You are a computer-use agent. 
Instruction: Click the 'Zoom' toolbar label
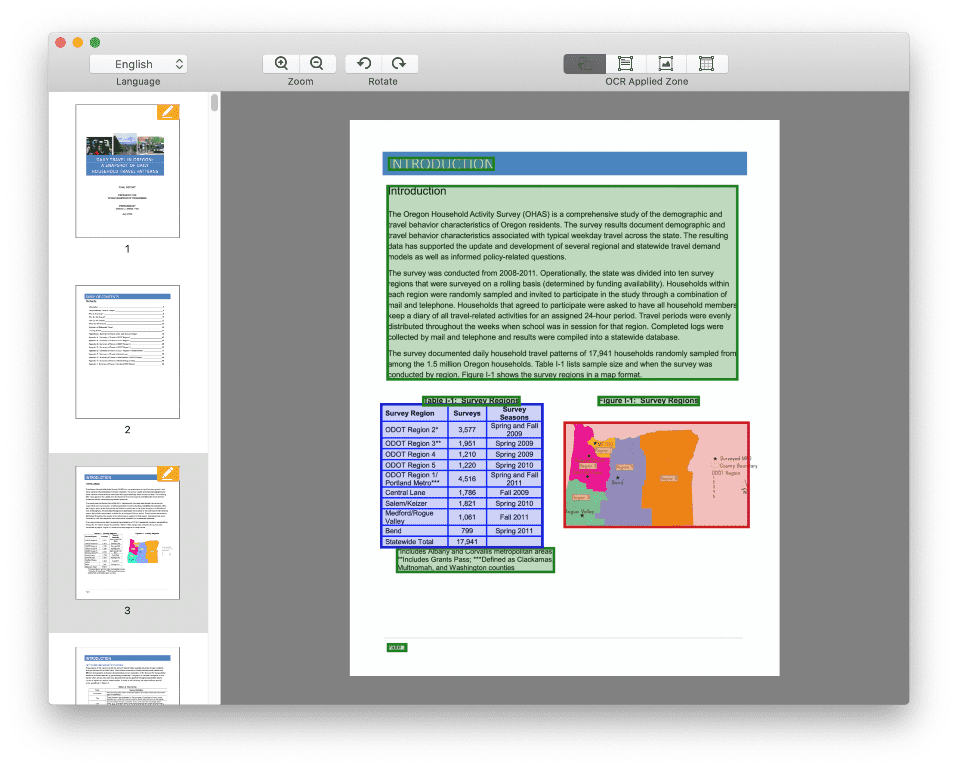click(x=300, y=81)
